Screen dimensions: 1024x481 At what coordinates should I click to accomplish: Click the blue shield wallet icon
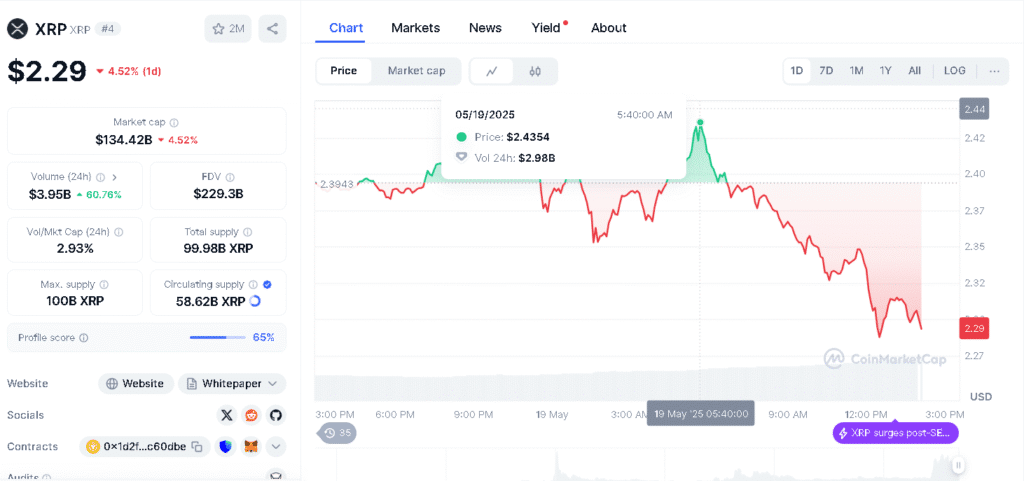coord(226,447)
